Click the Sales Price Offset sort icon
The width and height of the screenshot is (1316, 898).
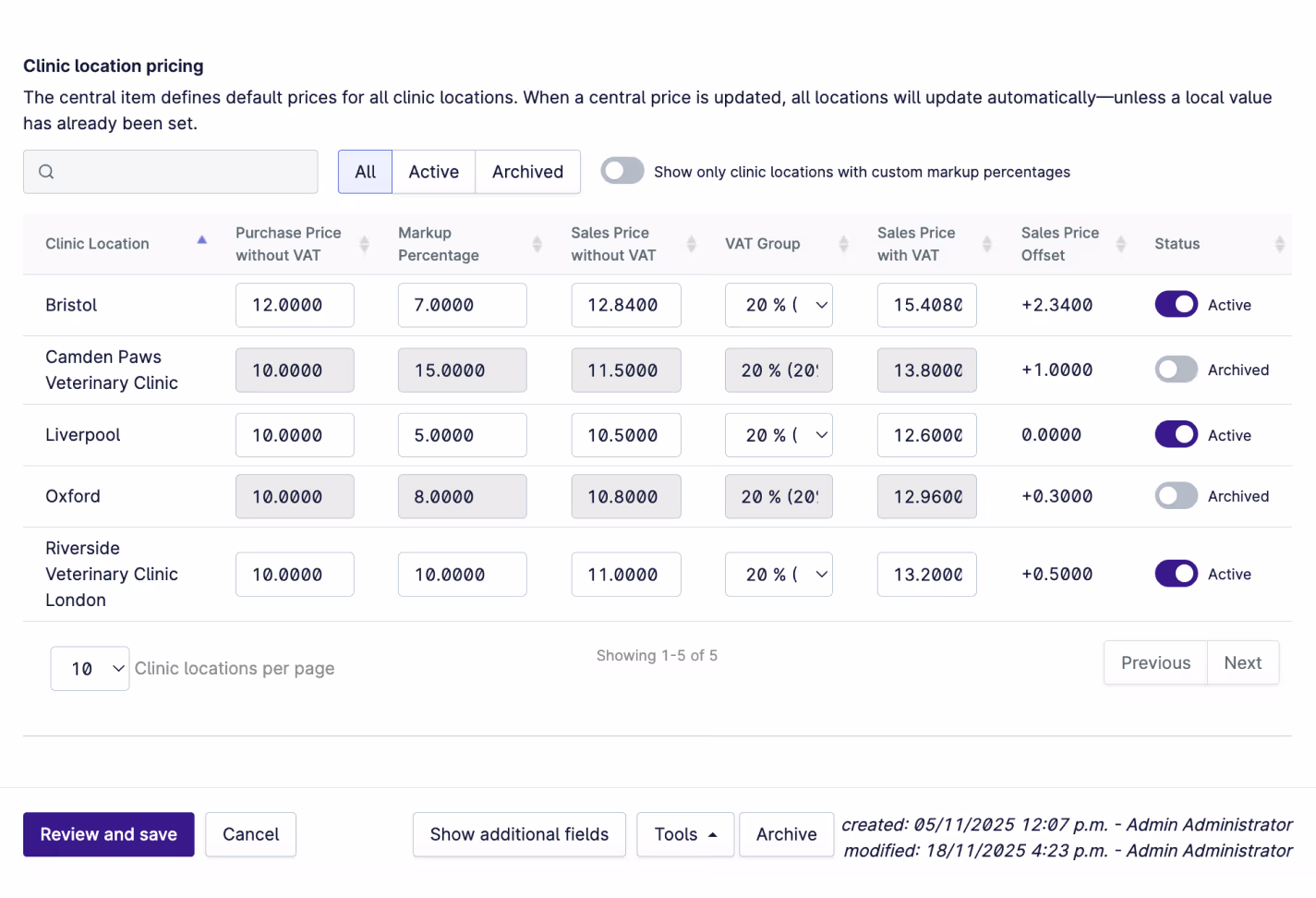pyautogui.click(x=1121, y=243)
